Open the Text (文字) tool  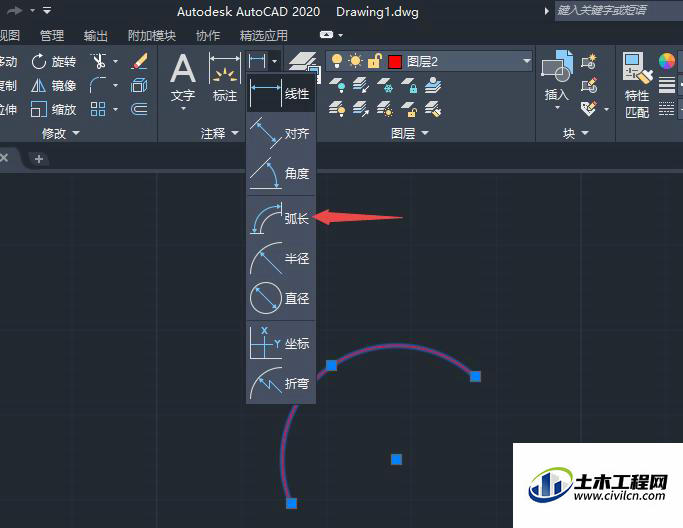coord(183,78)
